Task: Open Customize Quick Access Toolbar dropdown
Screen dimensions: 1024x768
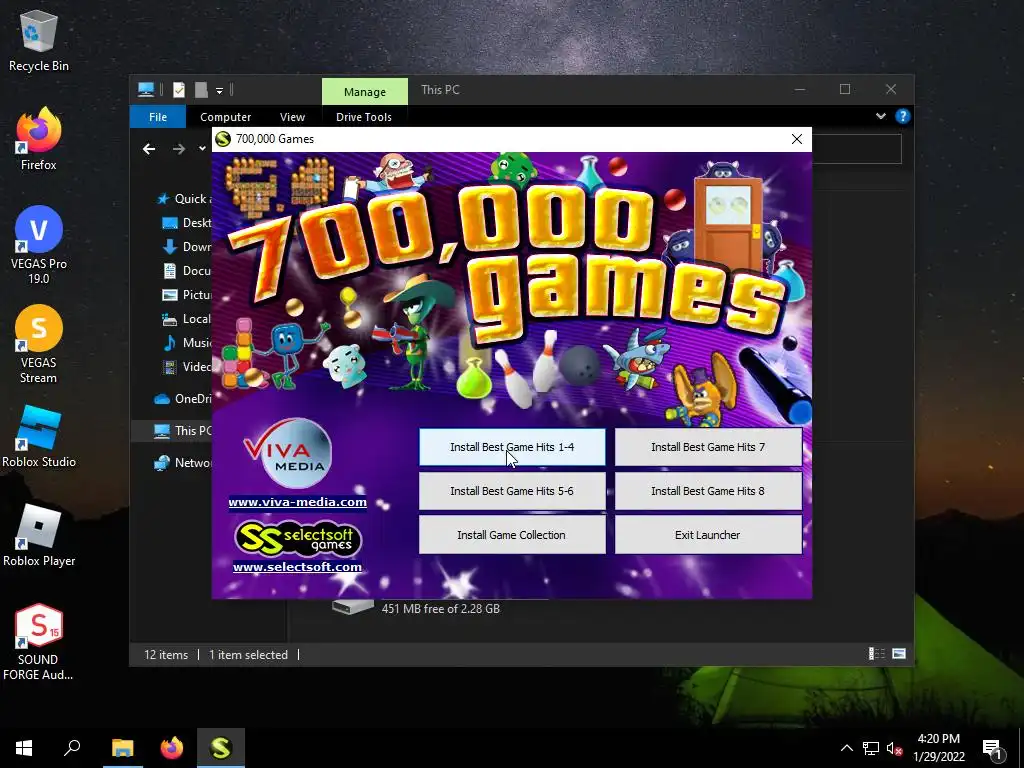Action: tap(219, 90)
